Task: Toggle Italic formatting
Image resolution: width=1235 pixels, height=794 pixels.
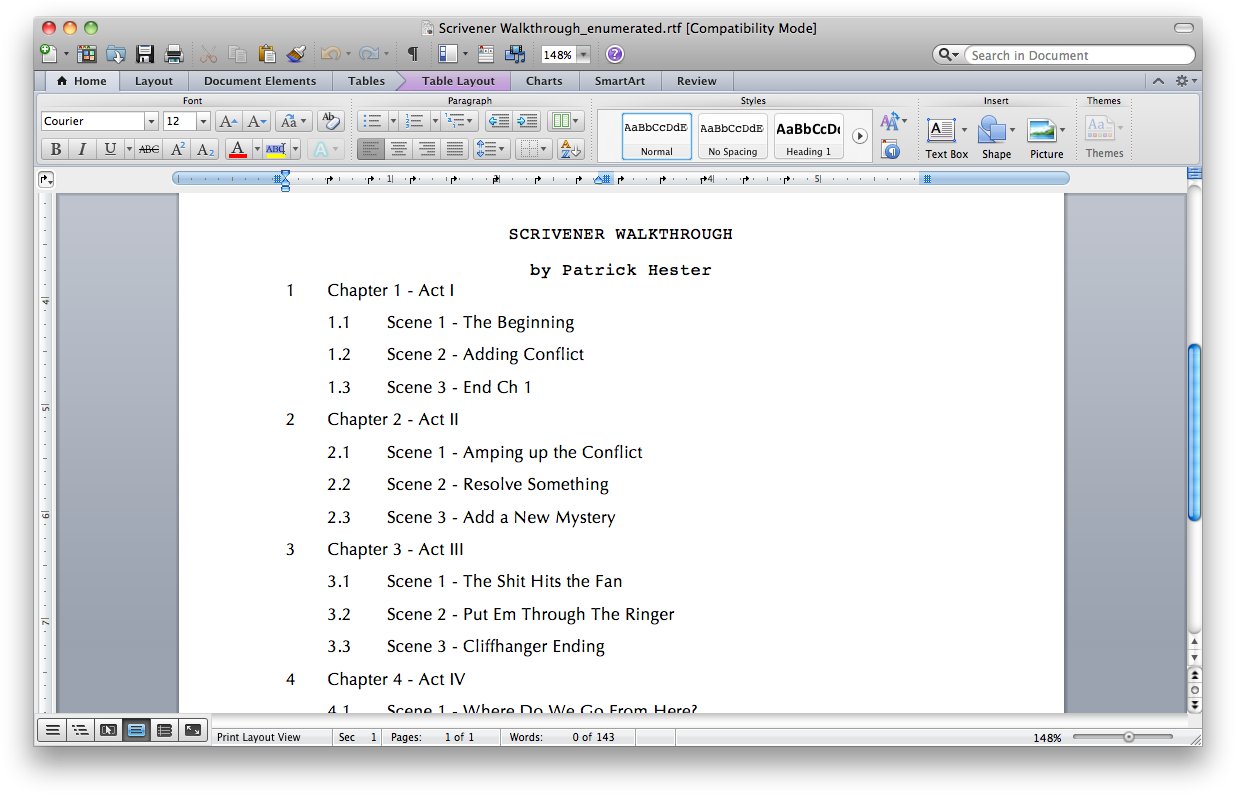Action: pyautogui.click(x=82, y=149)
